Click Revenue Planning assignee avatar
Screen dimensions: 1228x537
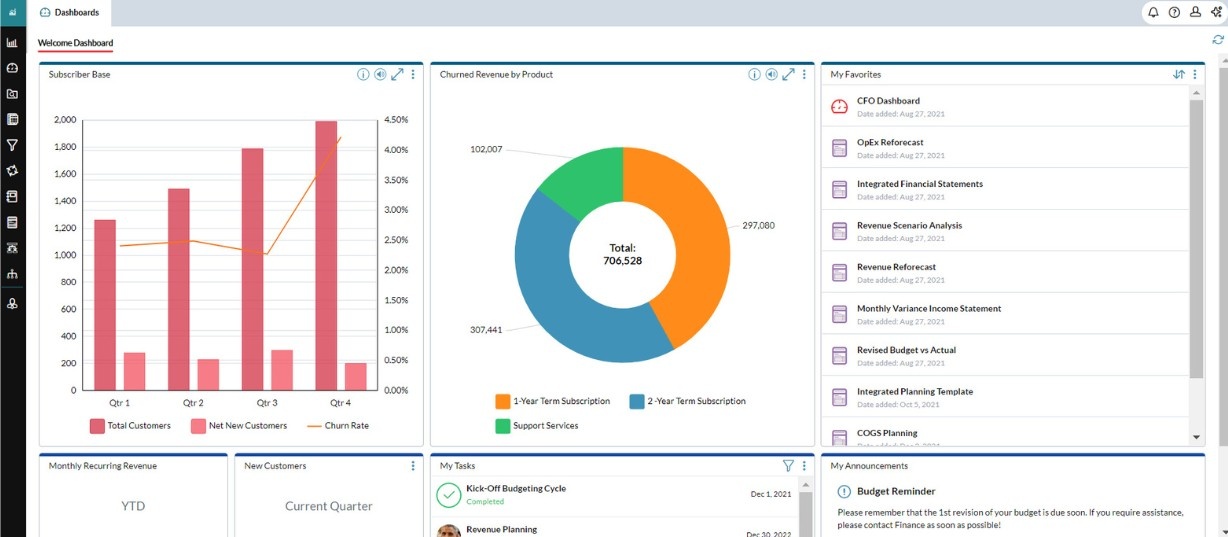pos(448,531)
